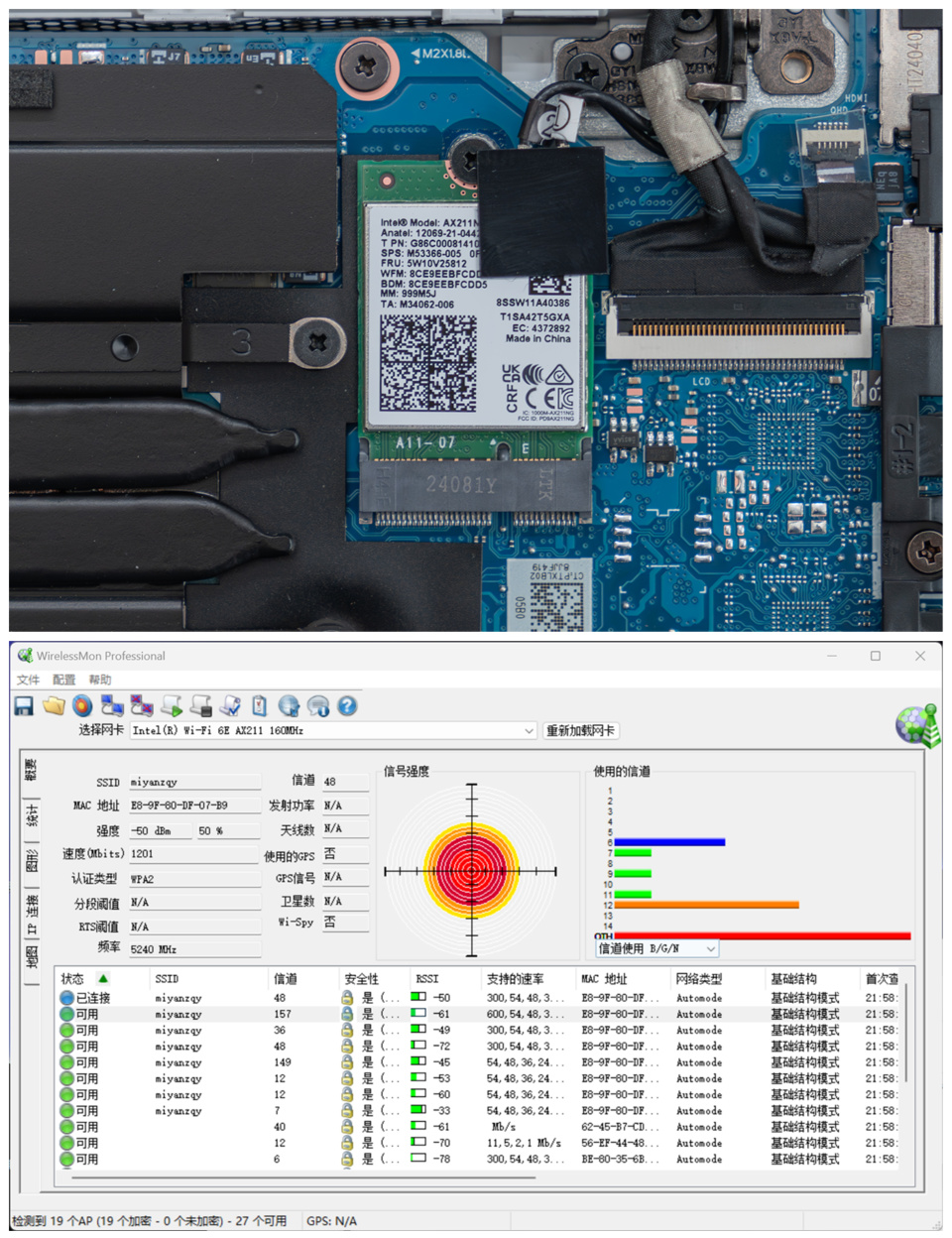Click the scroll with blue checkmark toolbar icon
The width and height of the screenshot is (952, 1238).
click(x=230, y=705)
